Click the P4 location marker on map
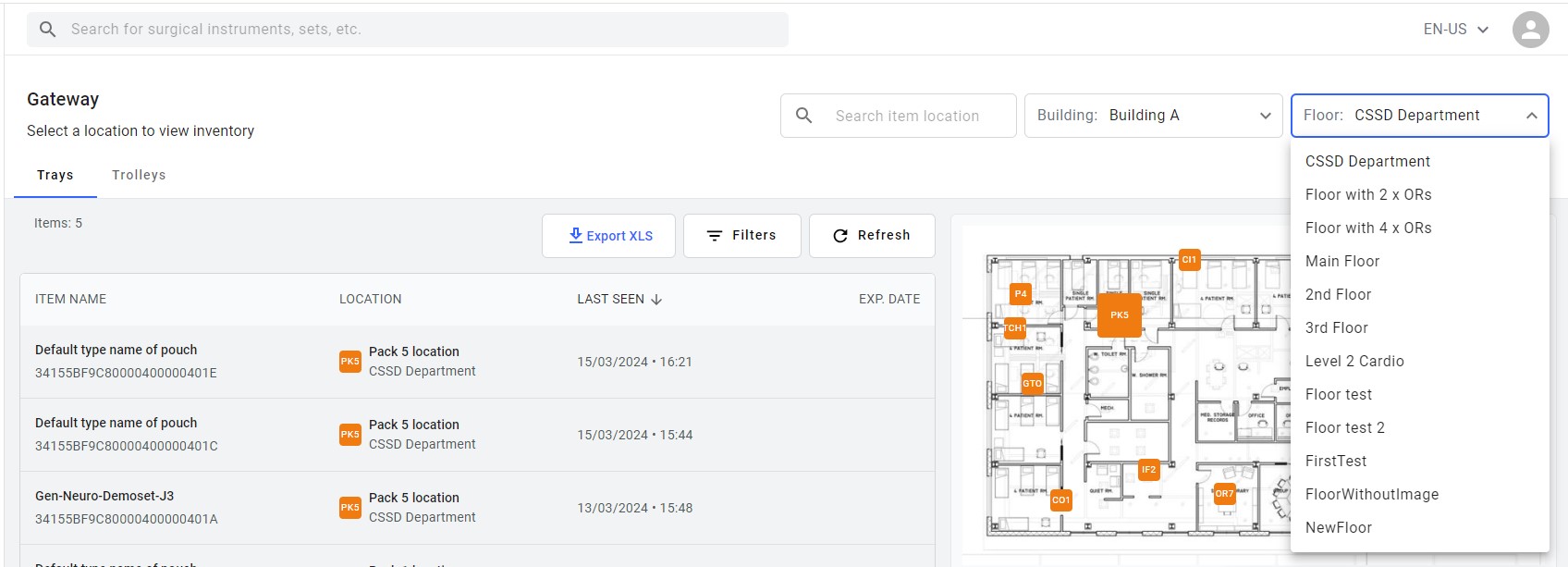Viewport: 1568px width, 567px height. (x=1020, y=294)
